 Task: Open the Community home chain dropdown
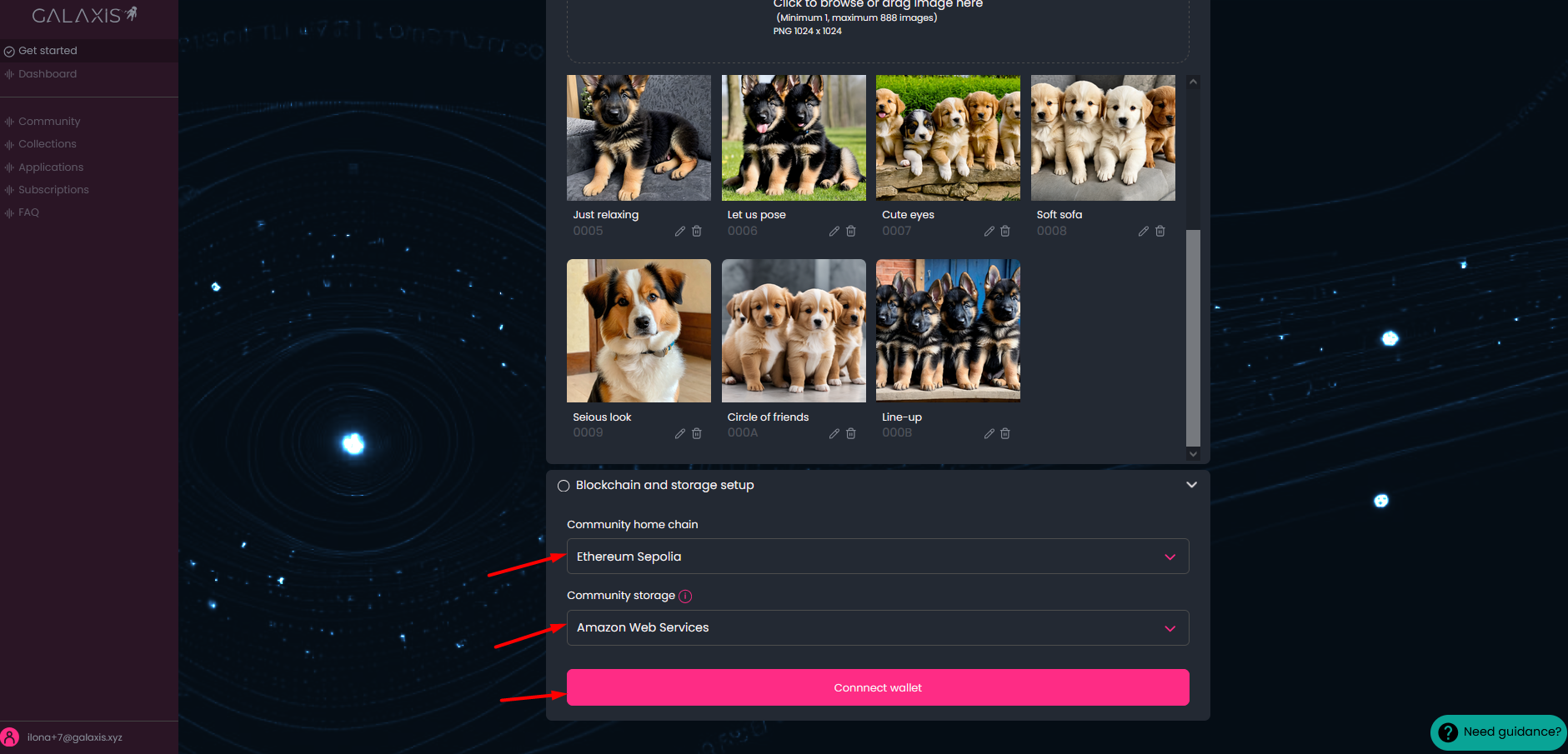pyautogui.click(x=877, y=557)
